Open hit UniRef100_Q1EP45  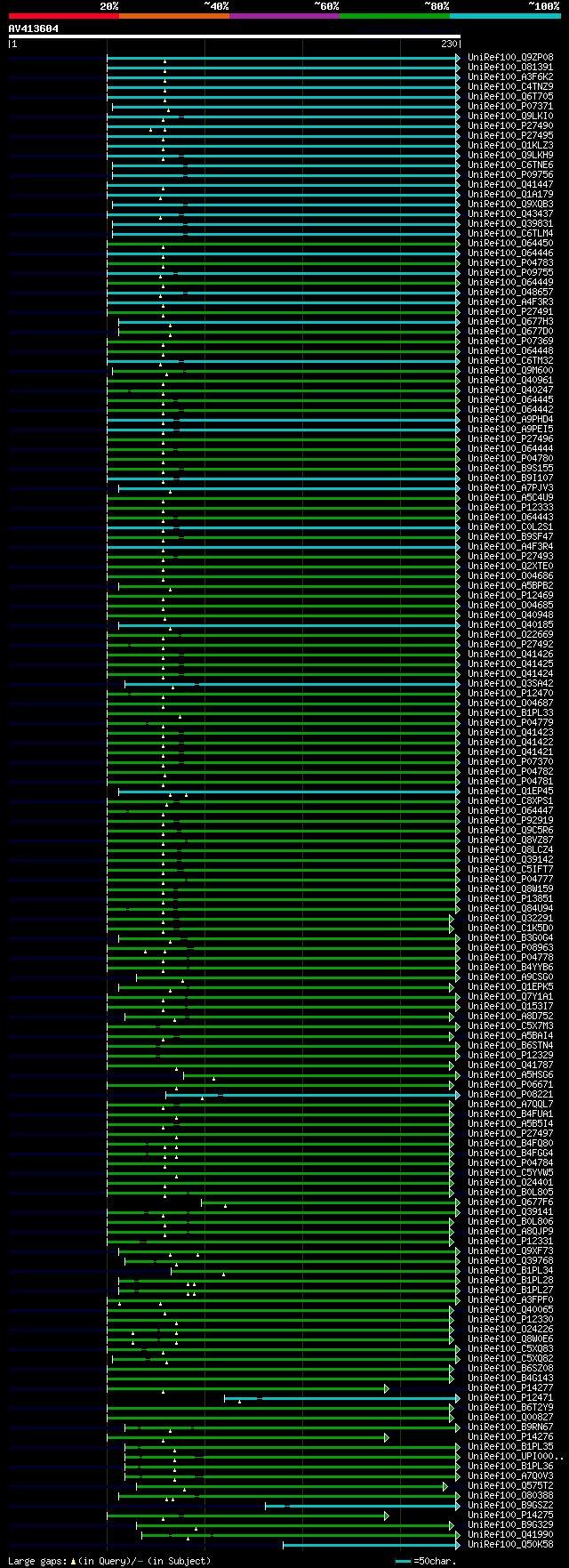(x=510, y=792)
